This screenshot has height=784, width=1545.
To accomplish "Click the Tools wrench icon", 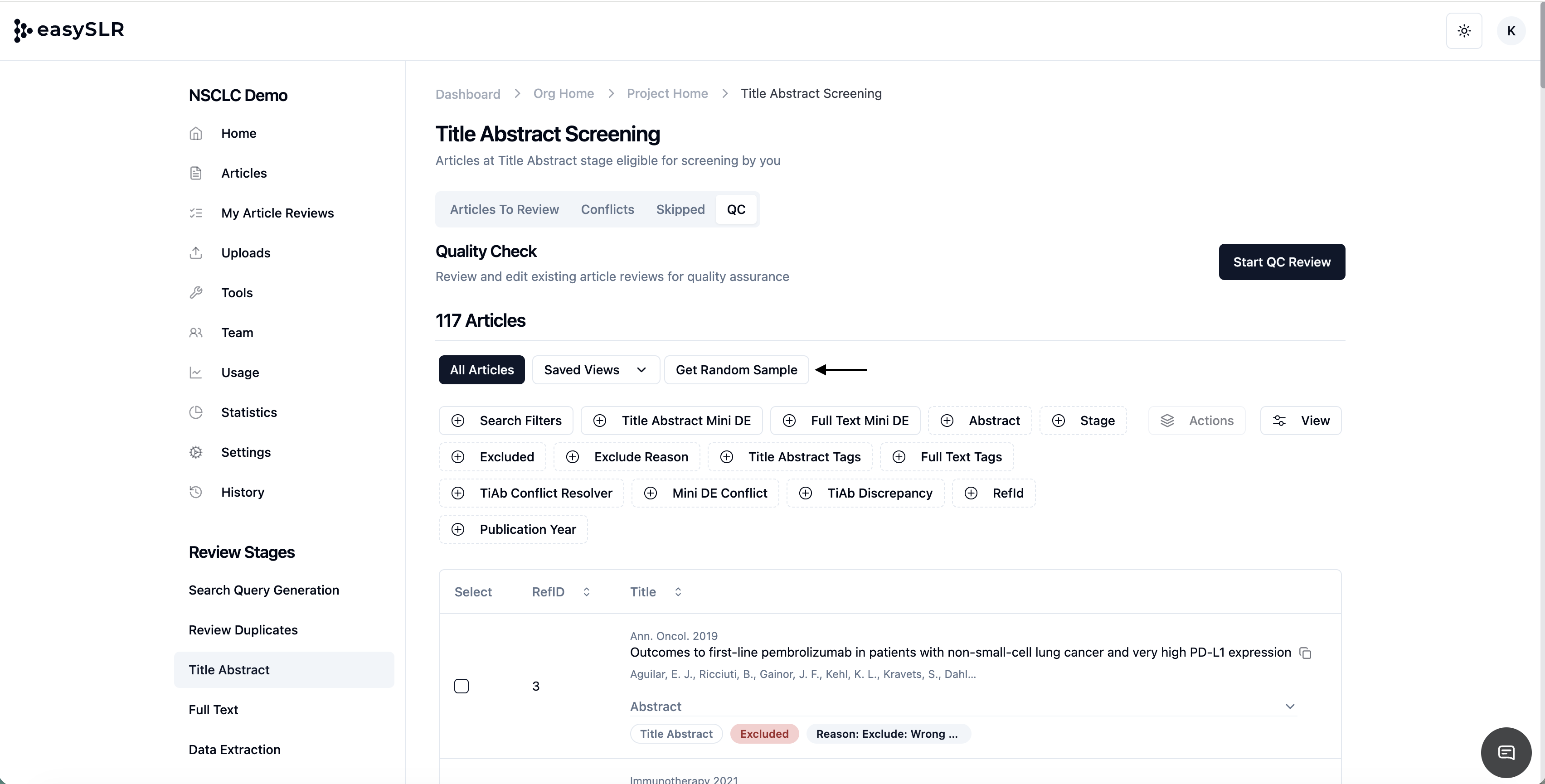I will coord(196,292).
